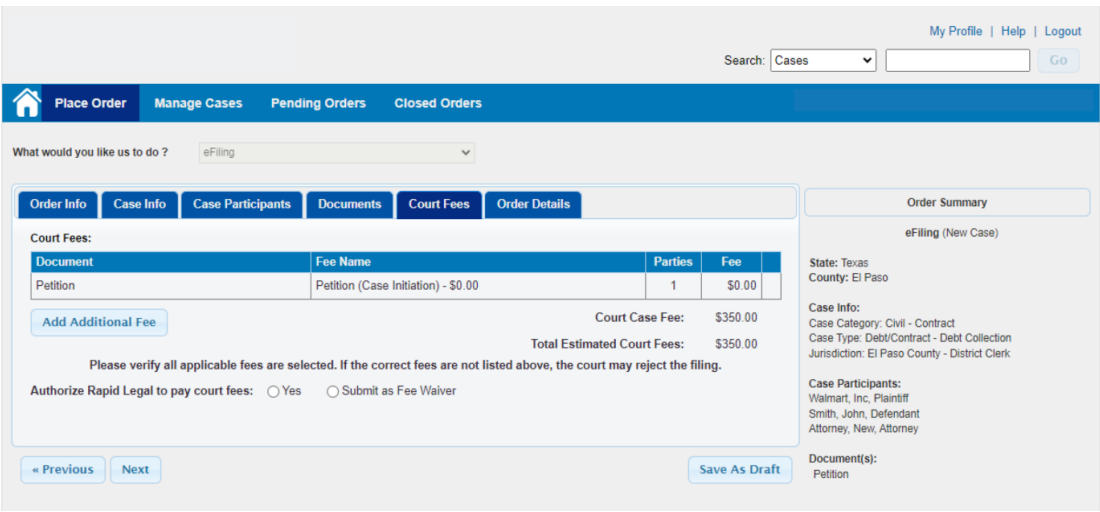Switch to the Documents tab

[x=350, y=204]
